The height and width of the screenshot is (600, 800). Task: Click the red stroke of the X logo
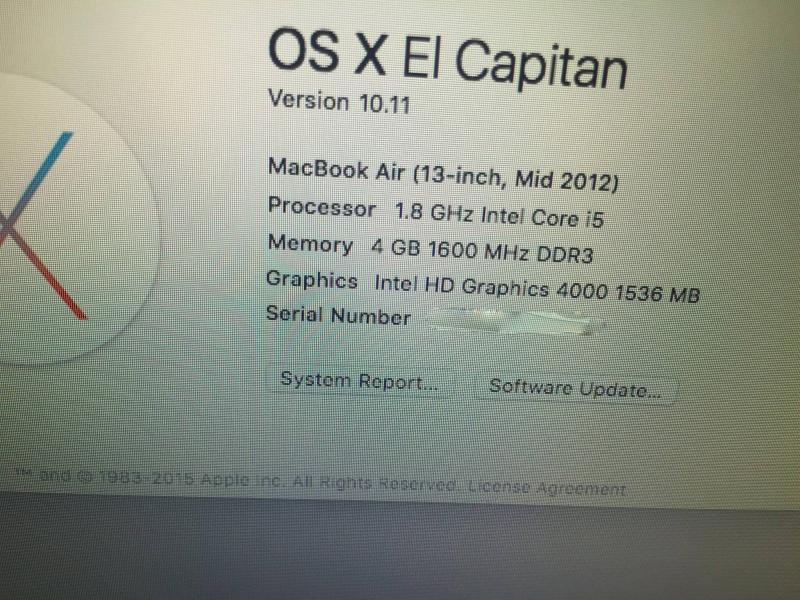pos(51,278)
